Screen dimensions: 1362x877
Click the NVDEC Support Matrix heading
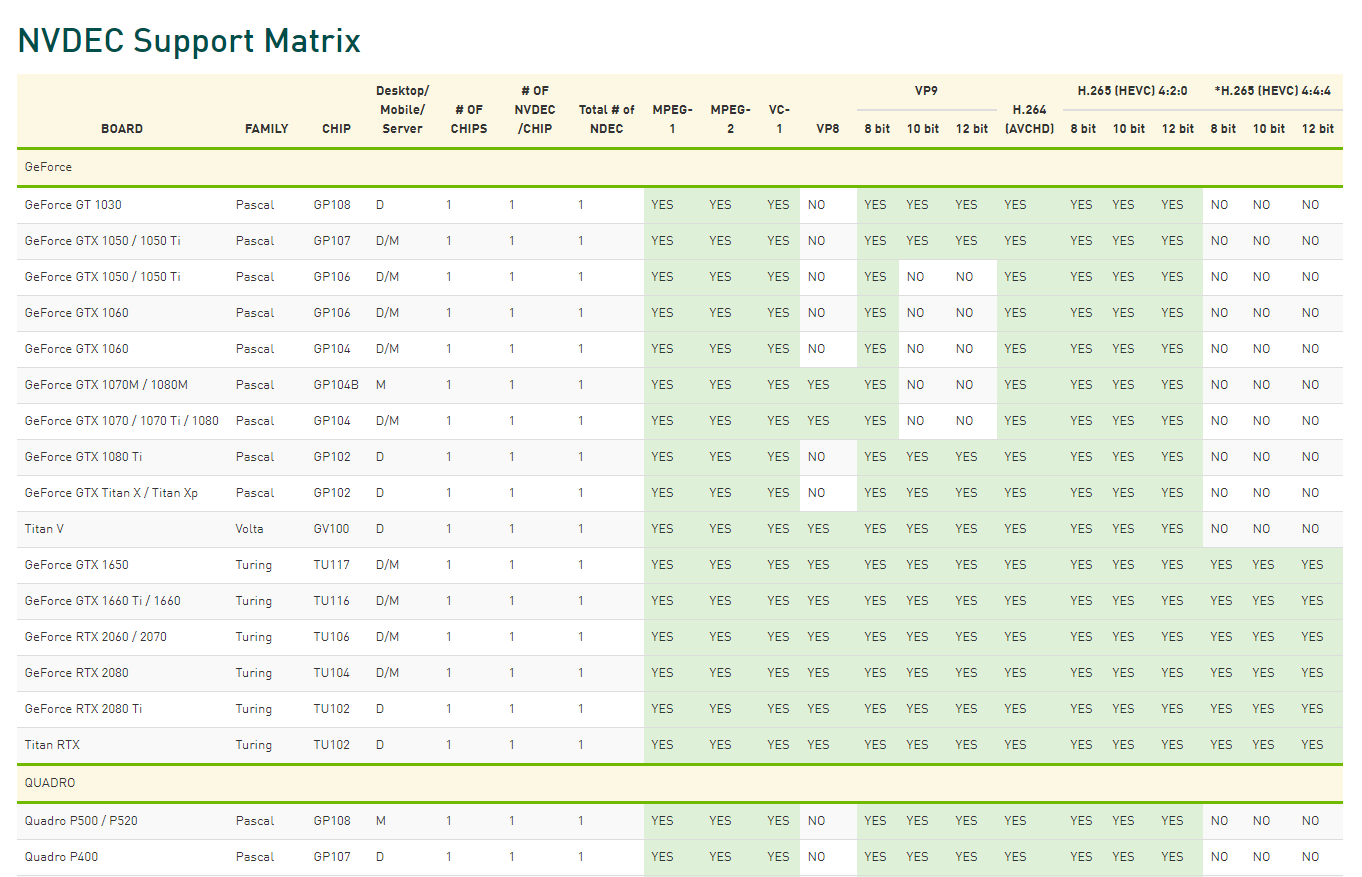click(190, 41)
